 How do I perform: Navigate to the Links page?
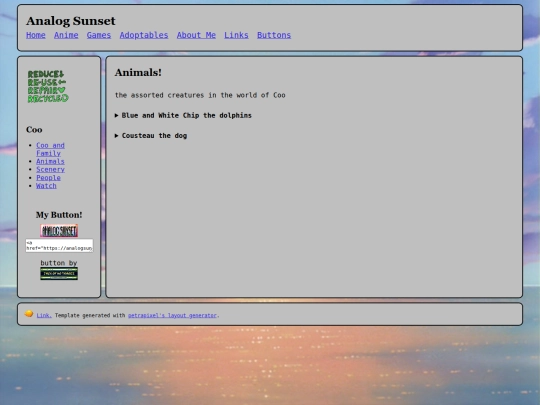pos(236,35)
